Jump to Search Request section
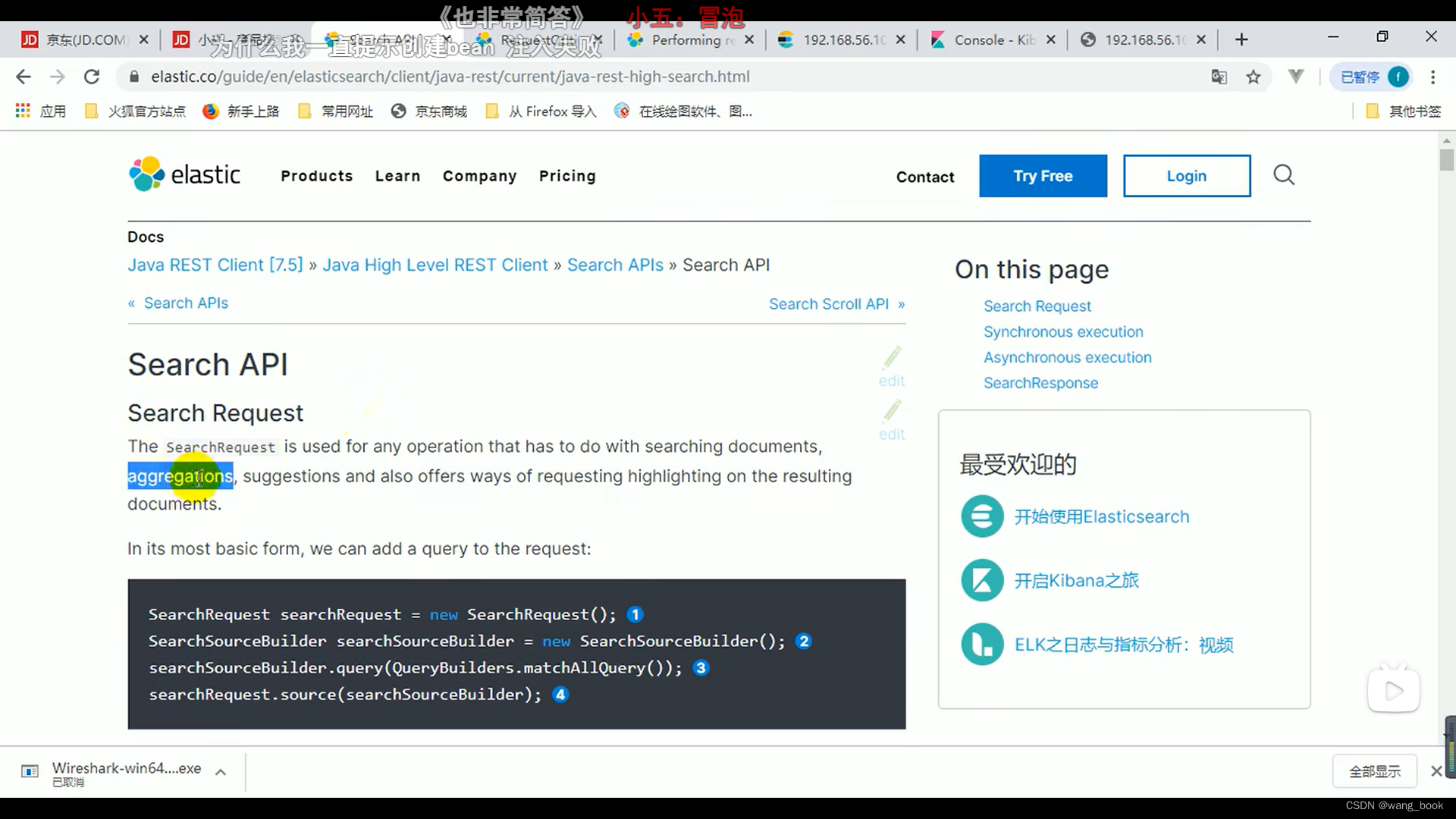Screen dimensions: 1456x819 click(x=1037, y=306)
